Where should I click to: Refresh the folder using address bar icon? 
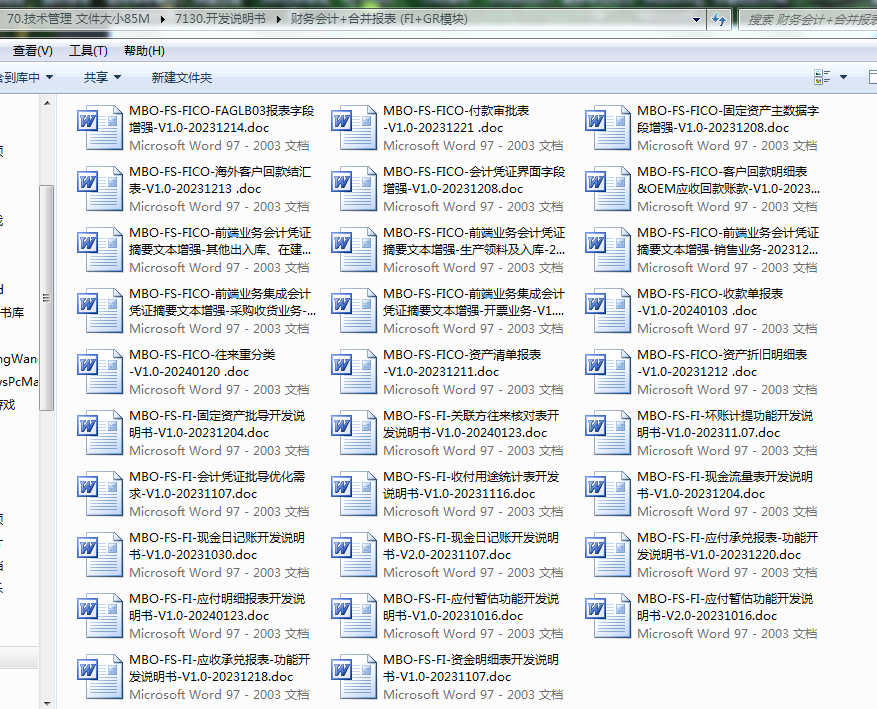click(x=718, y=19)
